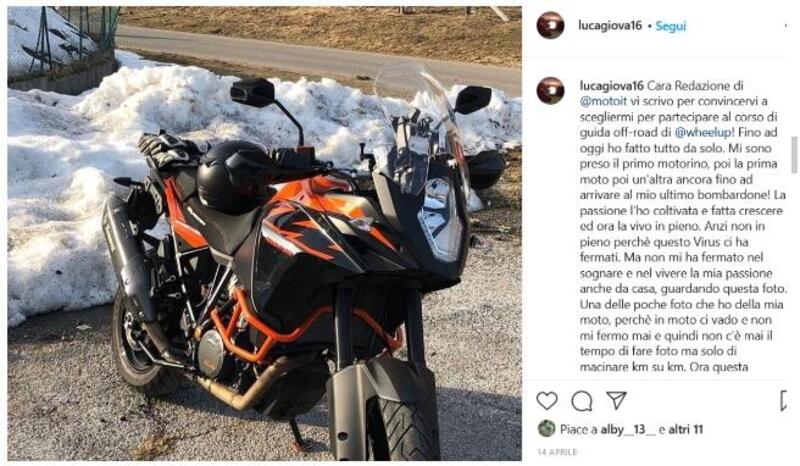Show list of altri 11 likers
The width and height of the screenshot is (800, 466).
[686, 430]
